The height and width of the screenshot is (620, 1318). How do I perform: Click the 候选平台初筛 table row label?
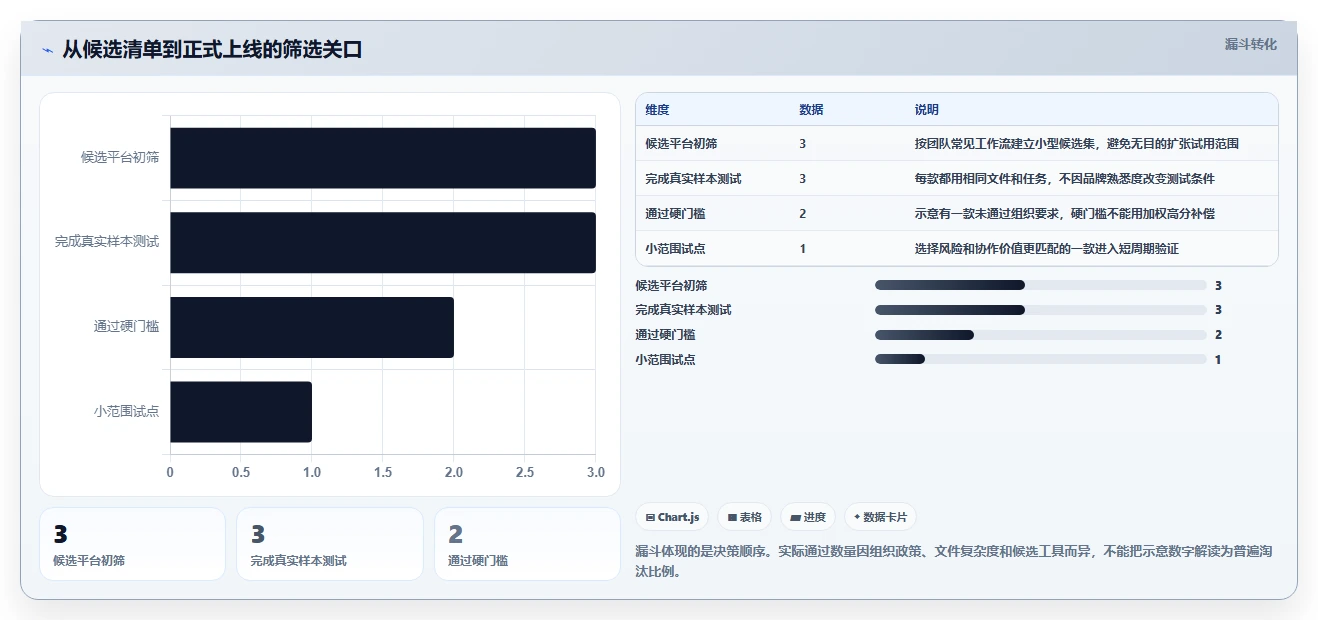[x=682, y=144]
